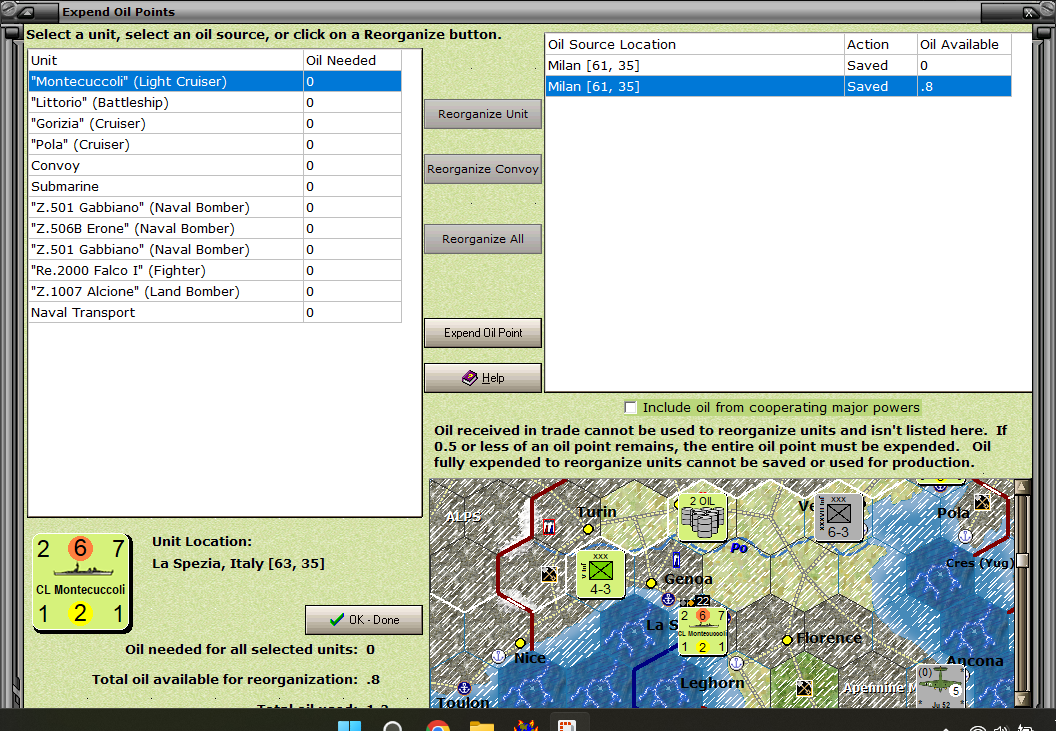Viewport: 1056px width, 731px height.
Task: Select the Littorio Battleship in the unit list
Action: (150, 102)
